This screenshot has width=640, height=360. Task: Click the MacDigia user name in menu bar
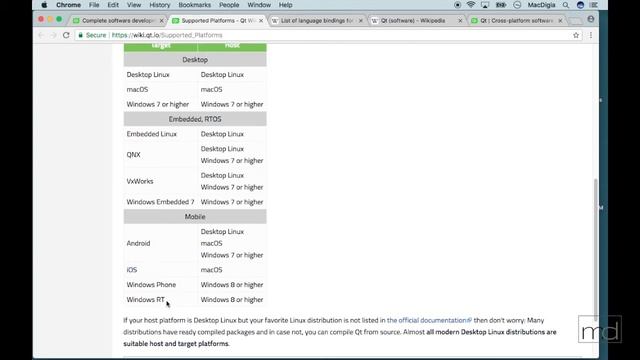tap(541, 5)
